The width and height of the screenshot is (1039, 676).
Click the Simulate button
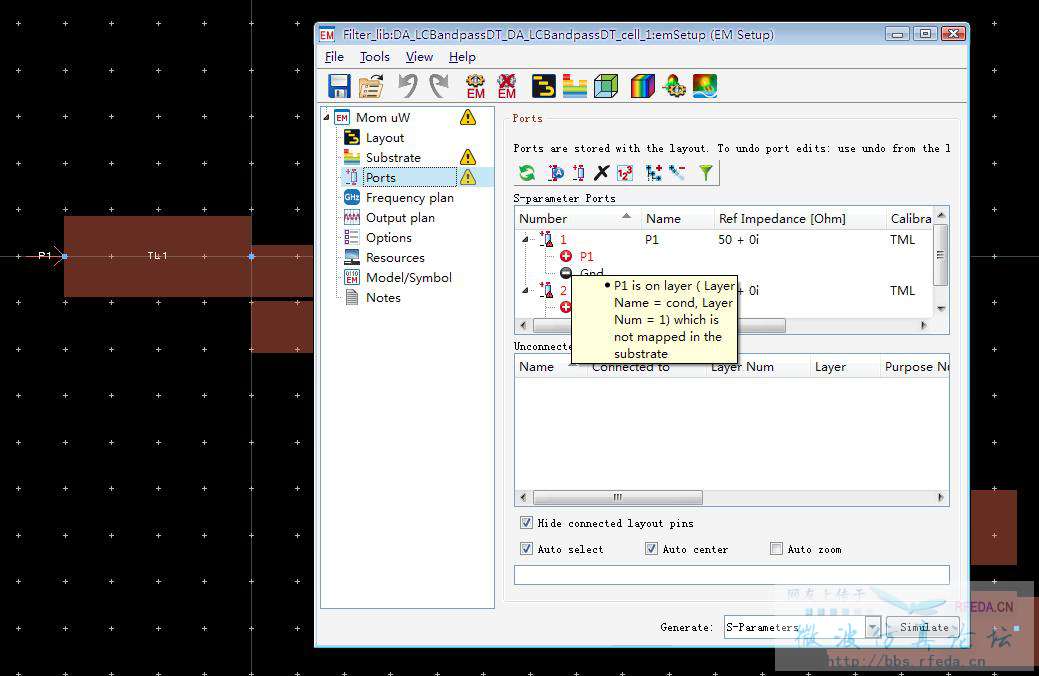(924, 627)
